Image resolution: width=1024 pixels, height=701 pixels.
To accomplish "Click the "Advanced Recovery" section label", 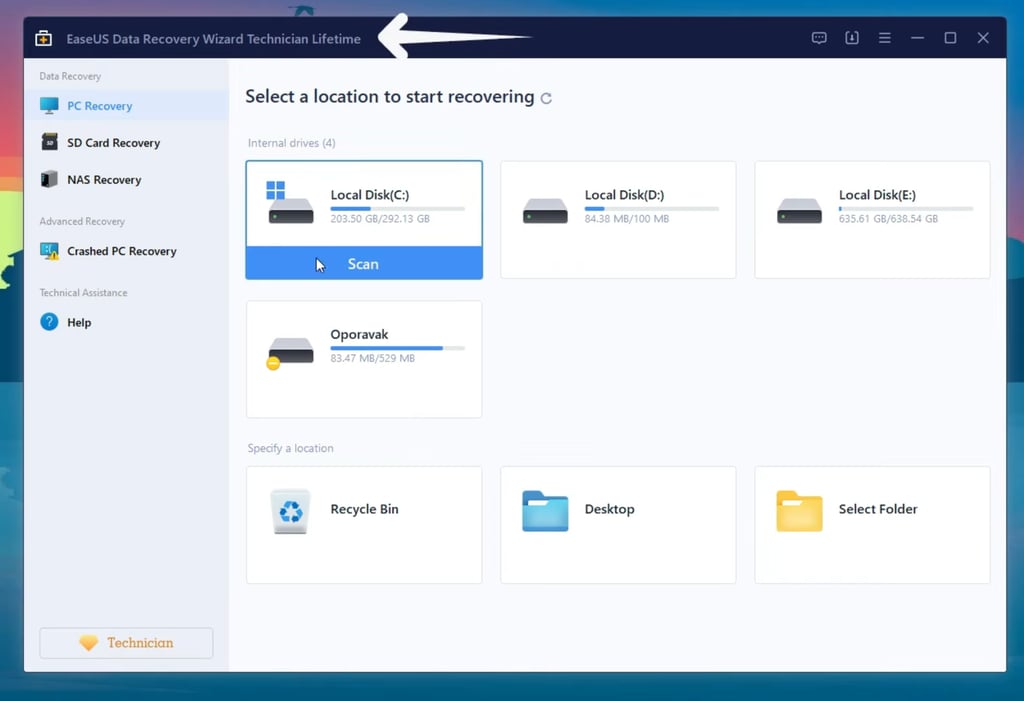I will 82,221.
